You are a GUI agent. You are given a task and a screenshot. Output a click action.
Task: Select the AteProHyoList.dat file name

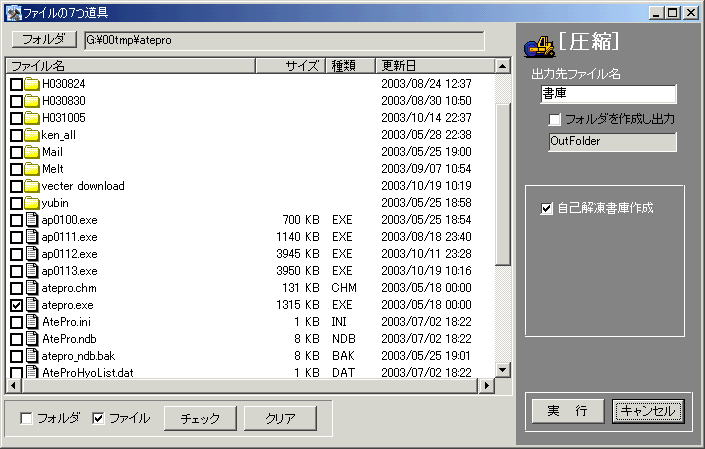click(88, 373)
